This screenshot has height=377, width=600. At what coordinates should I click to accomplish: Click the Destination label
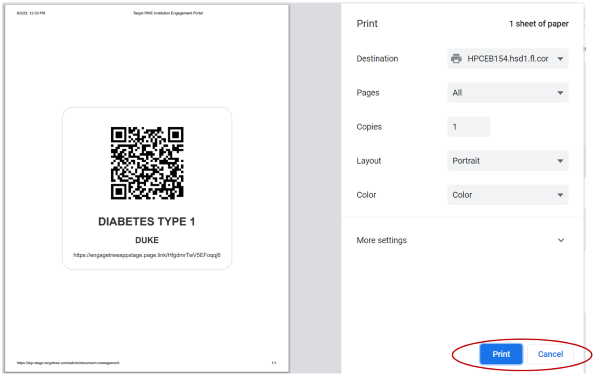(377, 59)
